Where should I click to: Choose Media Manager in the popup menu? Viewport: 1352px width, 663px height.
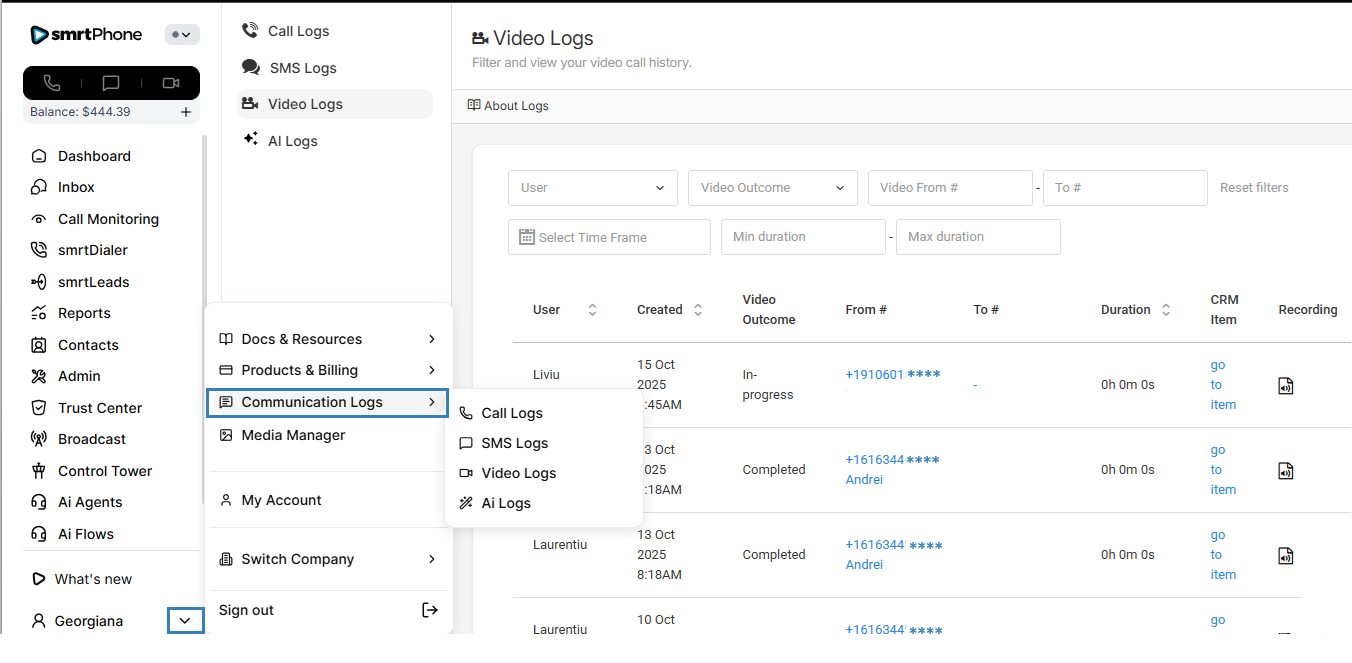pos(293,435)
